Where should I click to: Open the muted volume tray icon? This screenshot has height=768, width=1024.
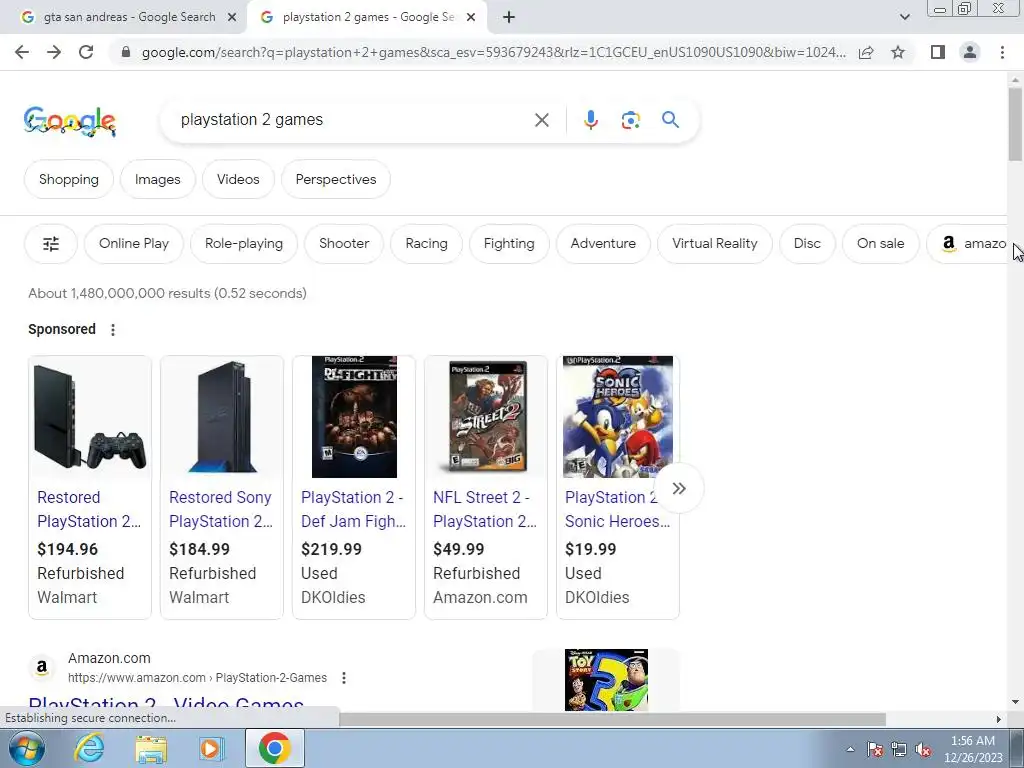(x=923, y=750)
